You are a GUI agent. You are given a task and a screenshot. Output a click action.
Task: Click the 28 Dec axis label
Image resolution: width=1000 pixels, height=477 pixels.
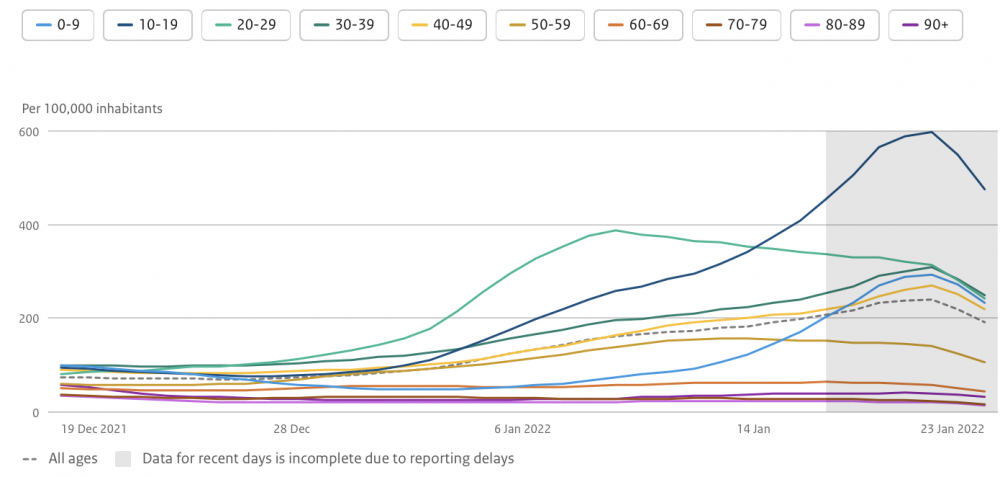(294, 429)
